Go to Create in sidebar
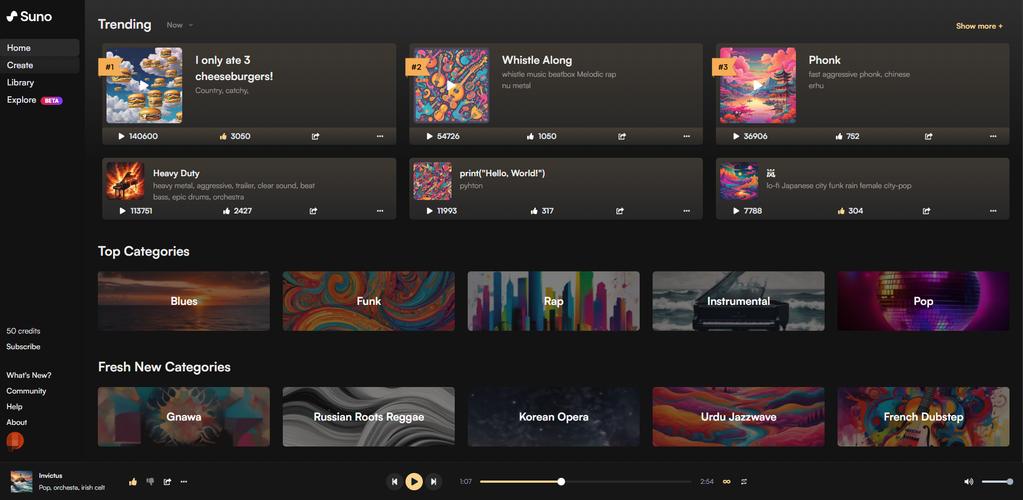1023x500 pixels. pos(40,65)
